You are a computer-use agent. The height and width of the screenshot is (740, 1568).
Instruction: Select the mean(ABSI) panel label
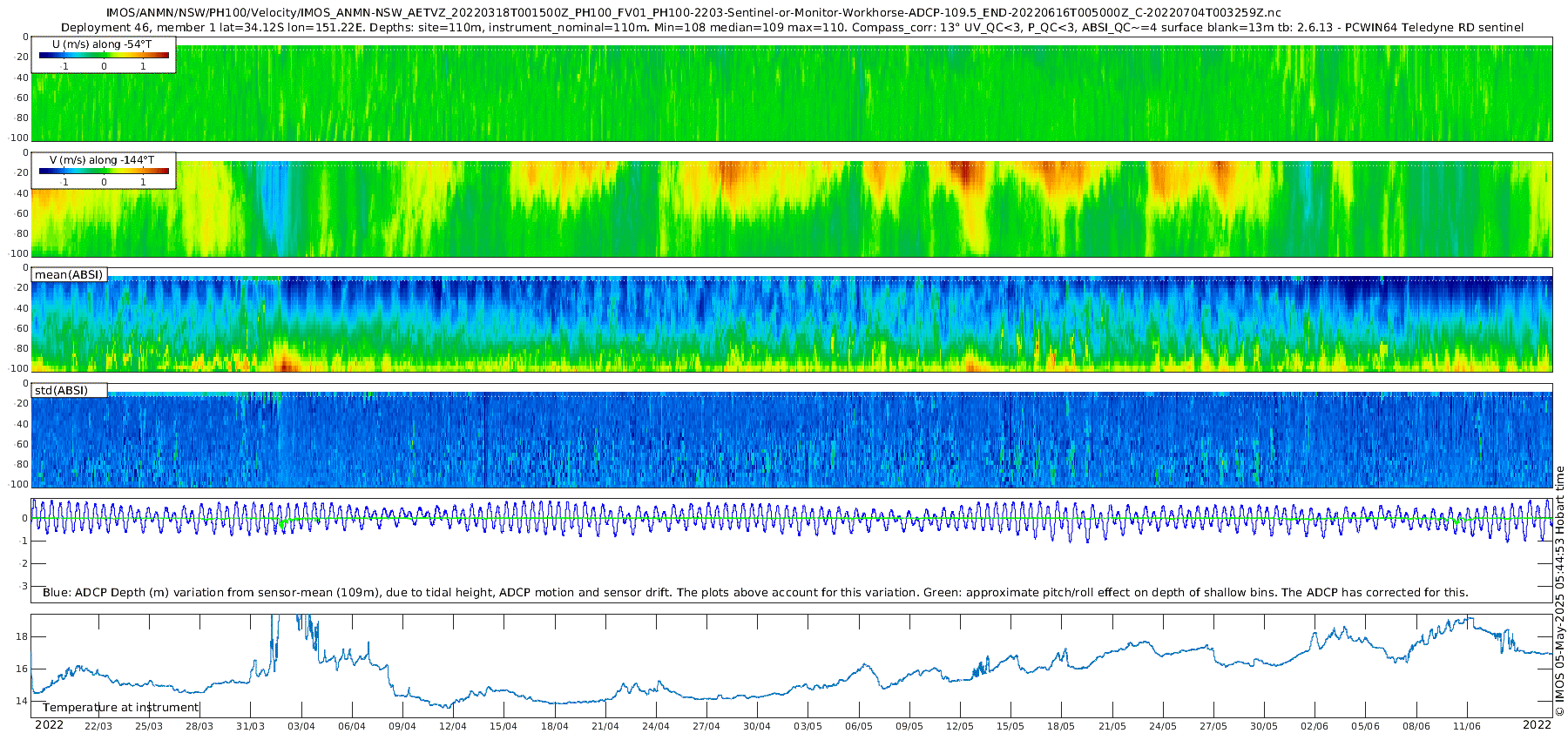pyautogui.click(x=69, y=275)
